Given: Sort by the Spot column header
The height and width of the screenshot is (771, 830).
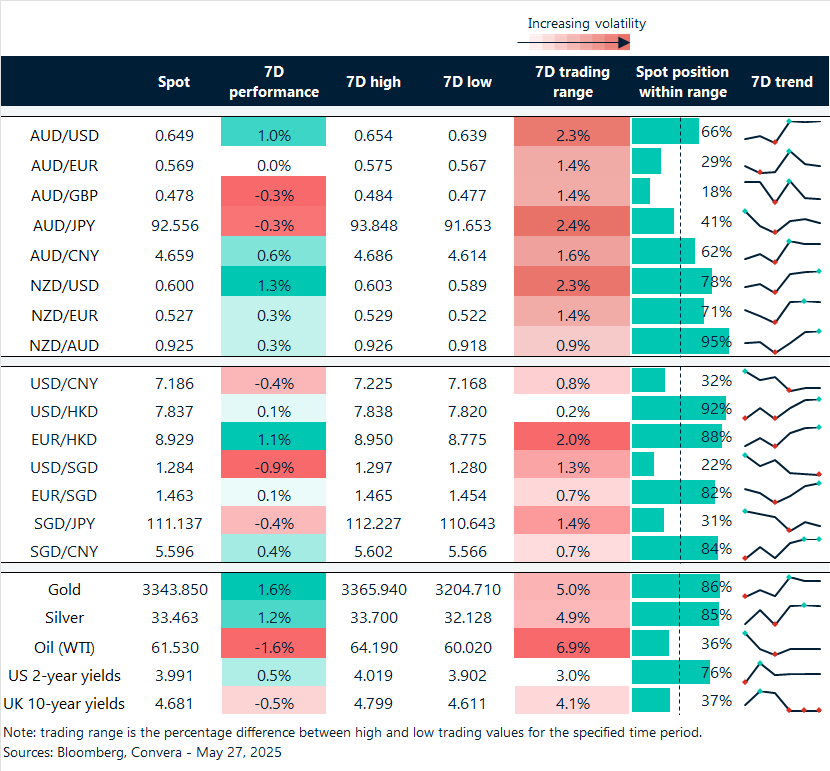Looking at the screenshot, I should (174, 81).
